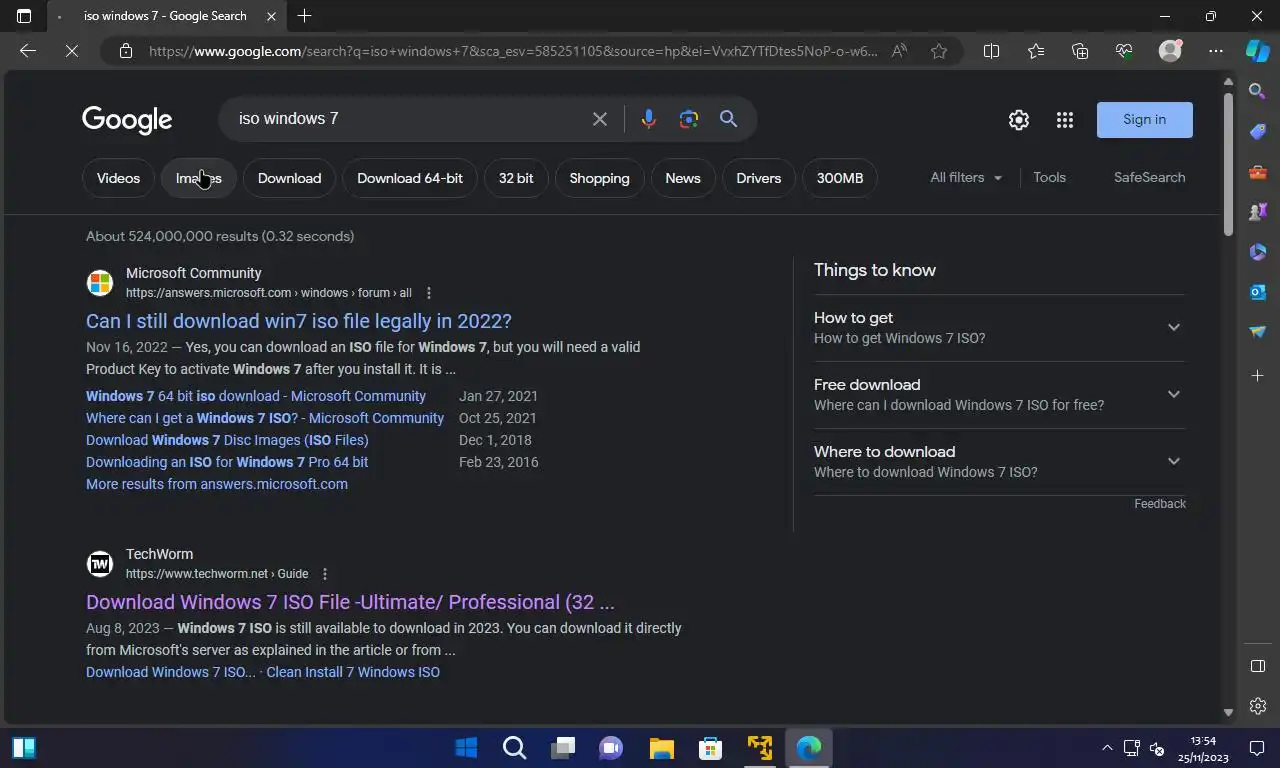1280x768 pixels.
Task: Open sidebar settings gear at bottom
Action: point(1258,706)
